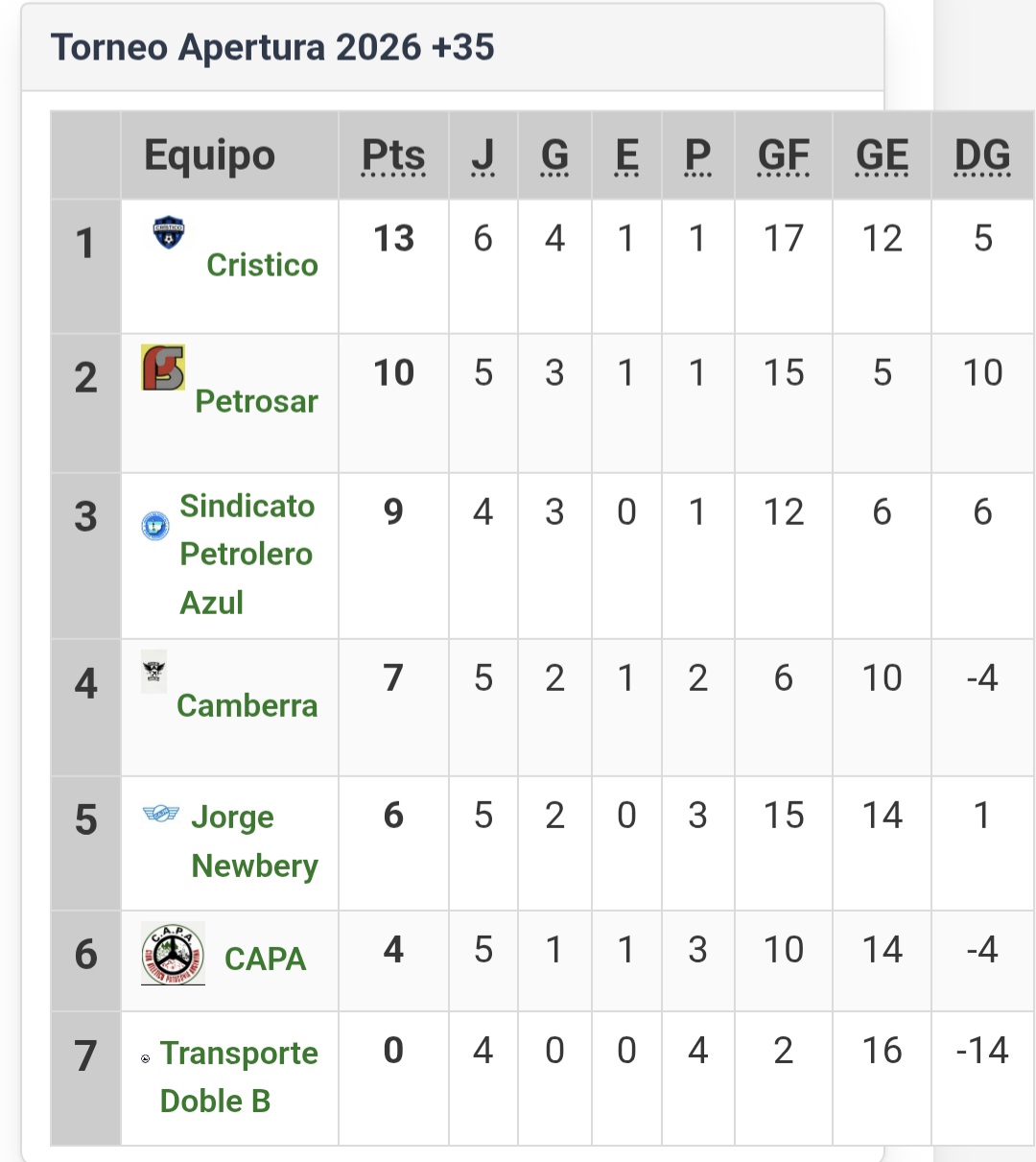The image size is (1036, 1162).
Task: Click the Torneo Apertura 2026 +35 title
Action: [x=272, y=47]
